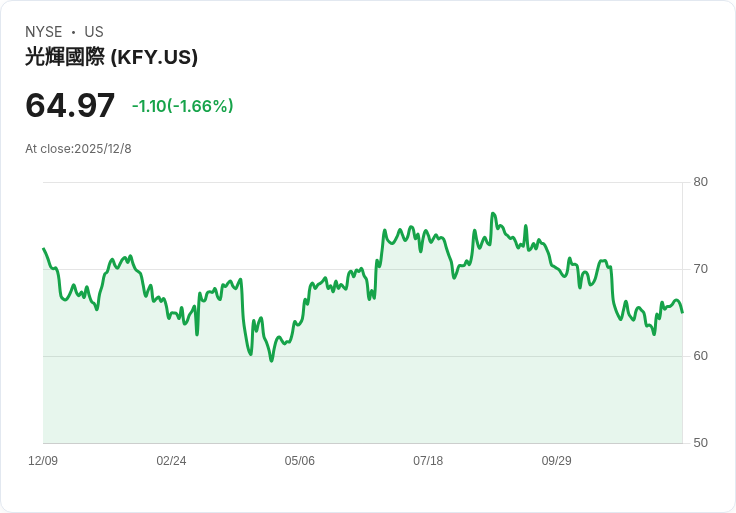Image resolution: width=736 pixels, height=513 pixels.
Task: Click the latest point ending the price line
Action: pyautogui.click(x=682, y=312)
